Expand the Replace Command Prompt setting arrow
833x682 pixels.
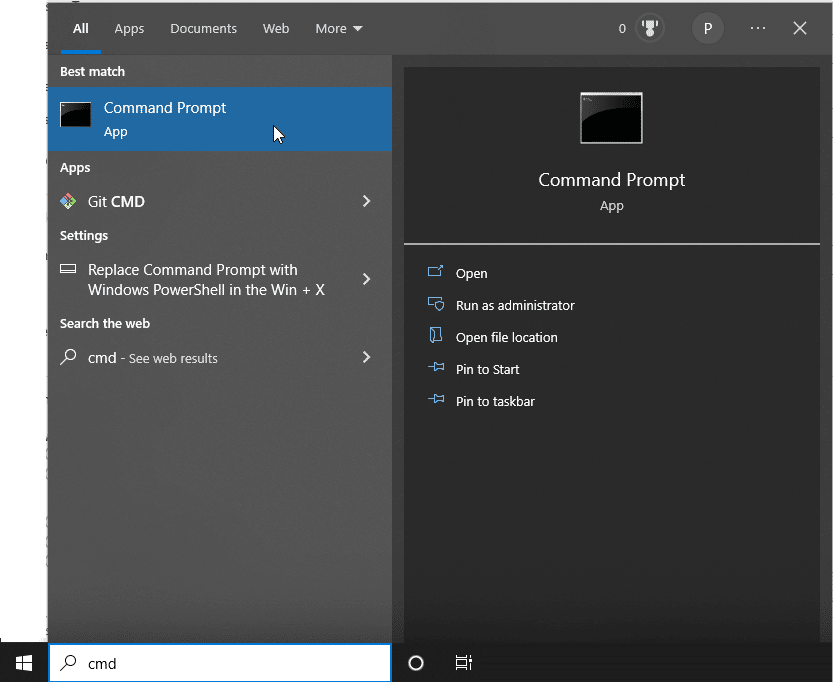pyautogui.click(x=366, y=279)
